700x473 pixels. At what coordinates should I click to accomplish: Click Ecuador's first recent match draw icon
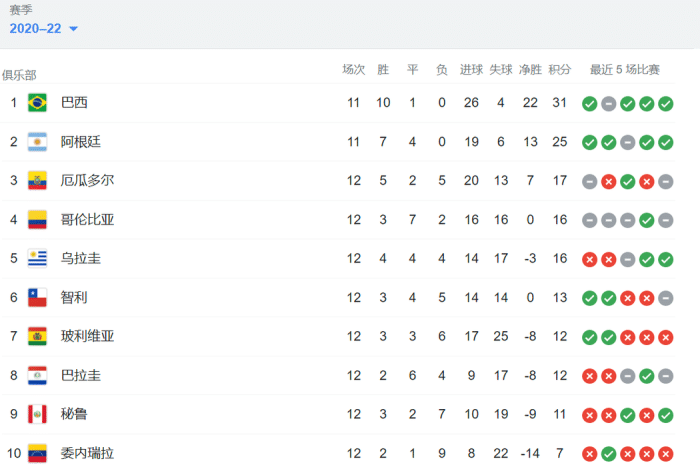(590, 181)
